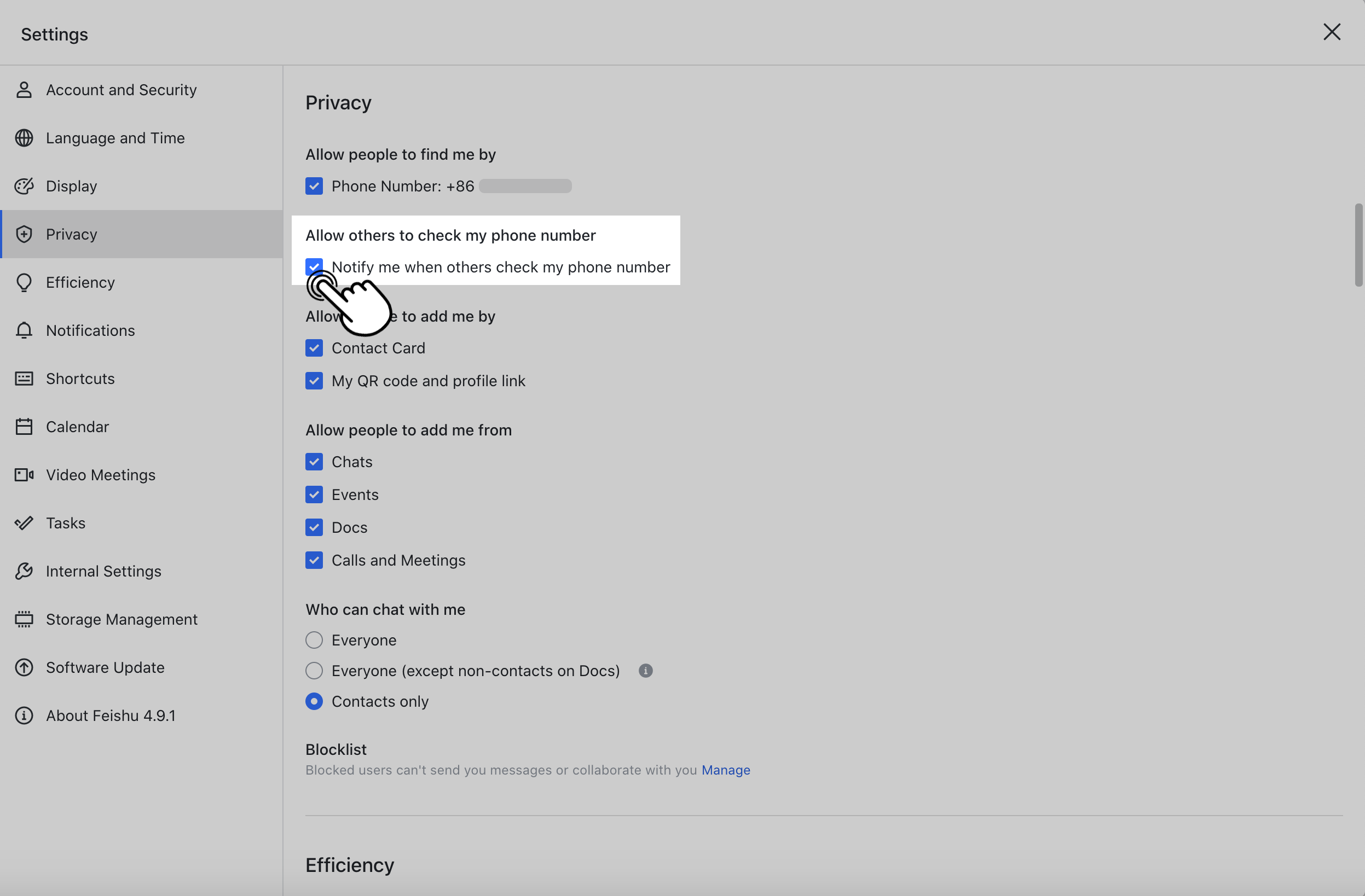Select the Privacy shield icon

click(x=23, y=234)
